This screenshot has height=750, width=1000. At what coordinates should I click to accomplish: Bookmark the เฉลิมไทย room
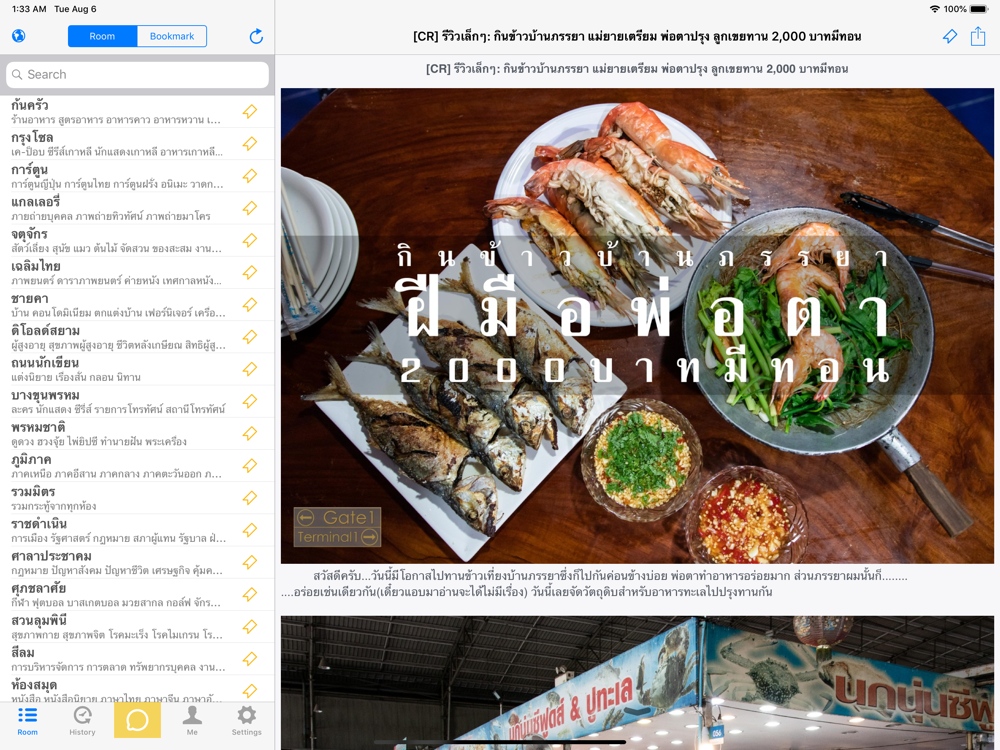click(250, 272)
